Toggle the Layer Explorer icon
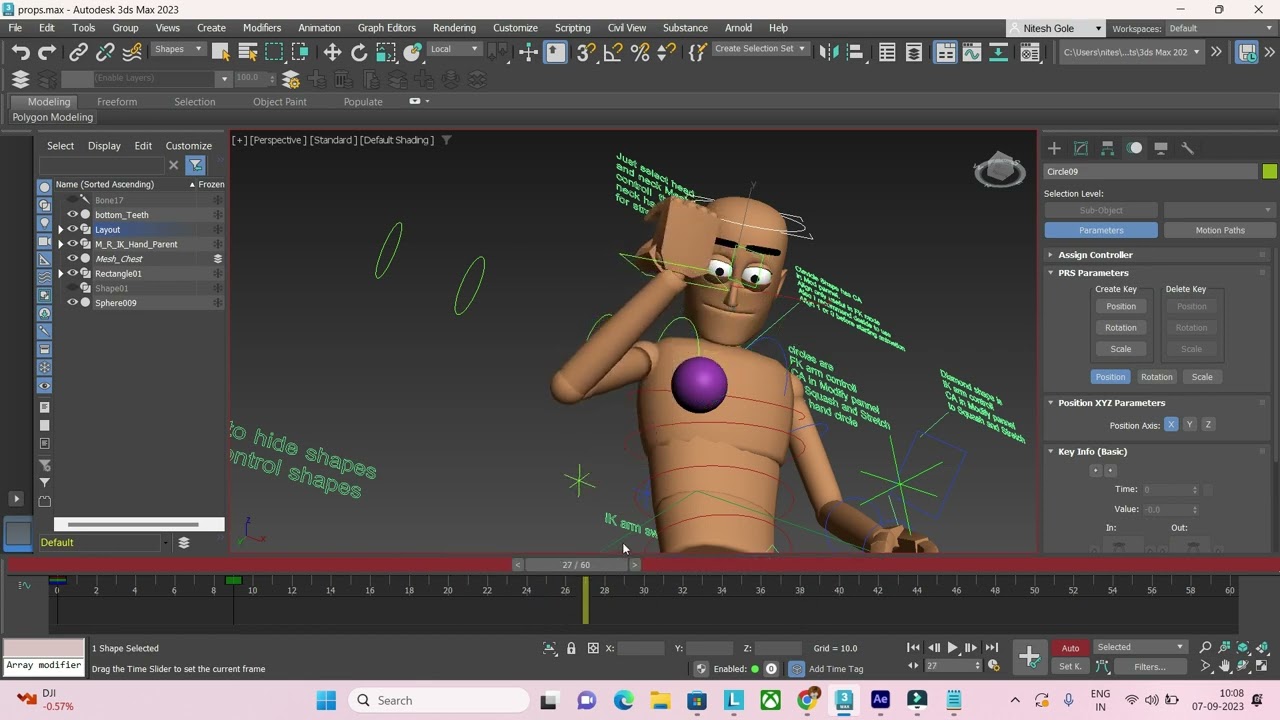 913,53
